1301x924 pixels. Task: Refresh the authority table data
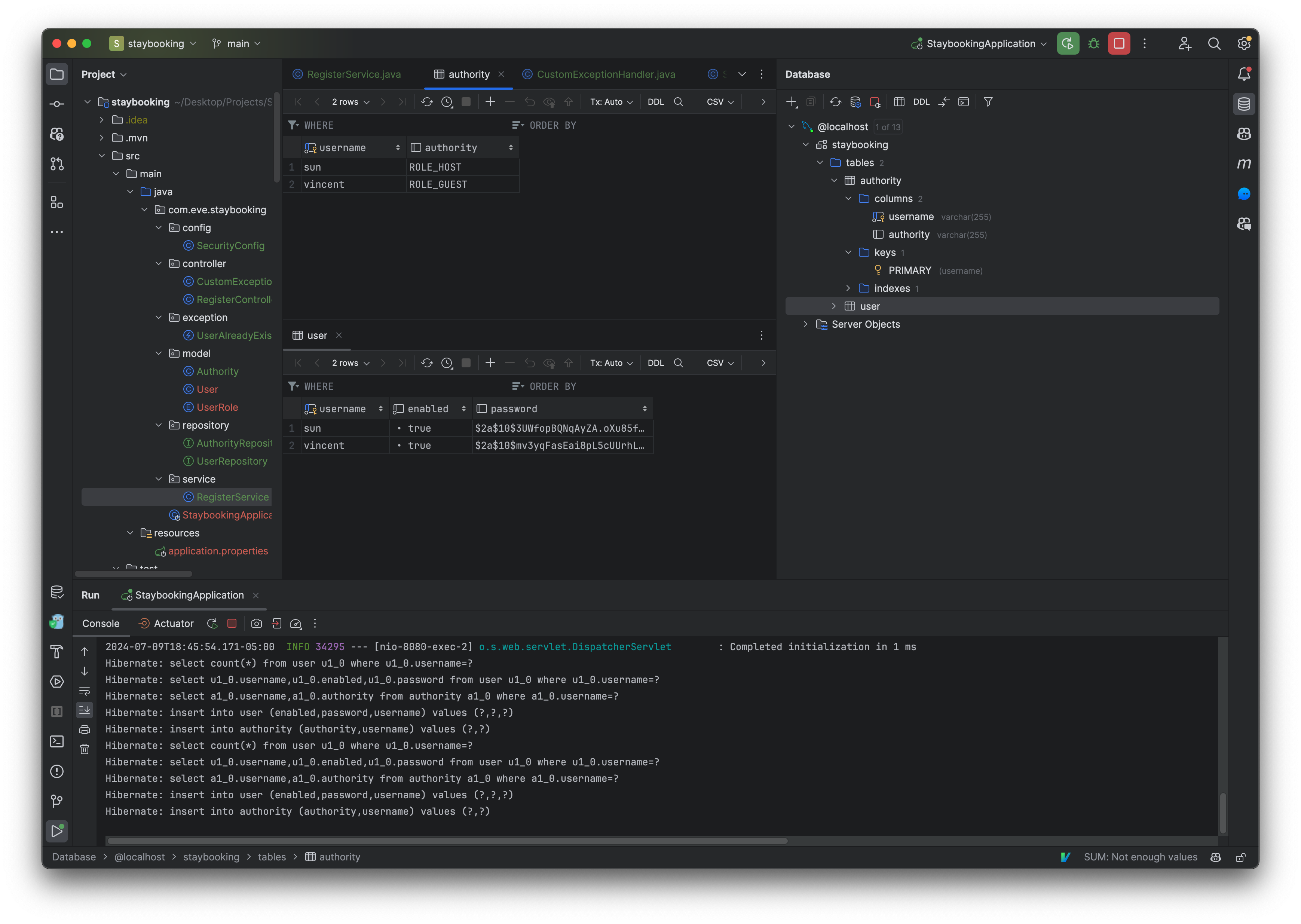point(427,101)
